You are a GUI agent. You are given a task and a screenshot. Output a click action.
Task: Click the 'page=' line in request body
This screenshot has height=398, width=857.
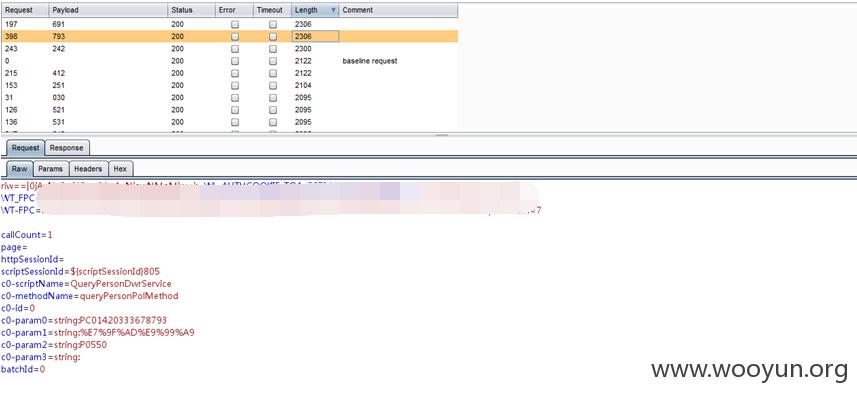click(x=14, y=247)
